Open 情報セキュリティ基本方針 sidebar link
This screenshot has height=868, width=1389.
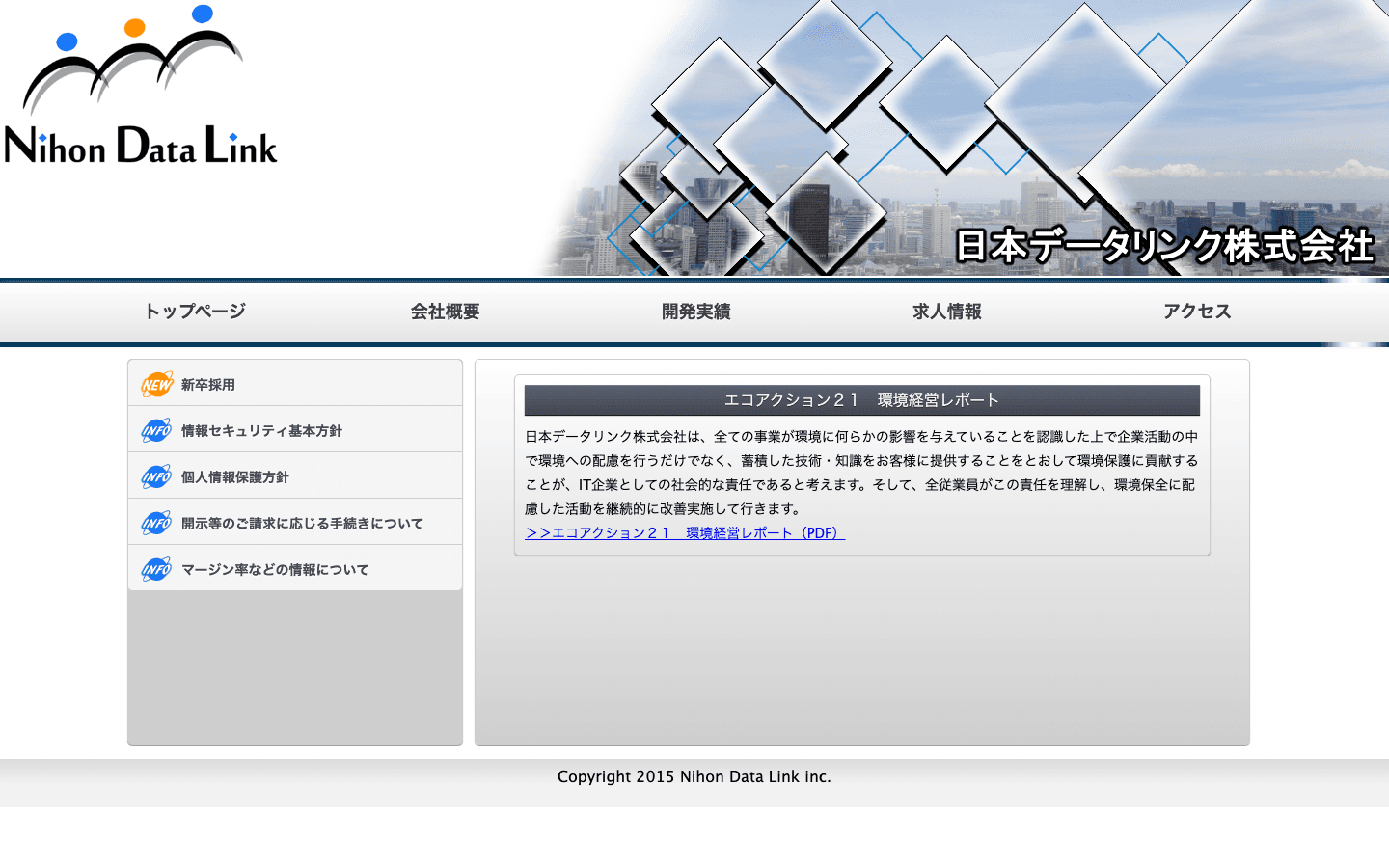click(x=295, y=430)
